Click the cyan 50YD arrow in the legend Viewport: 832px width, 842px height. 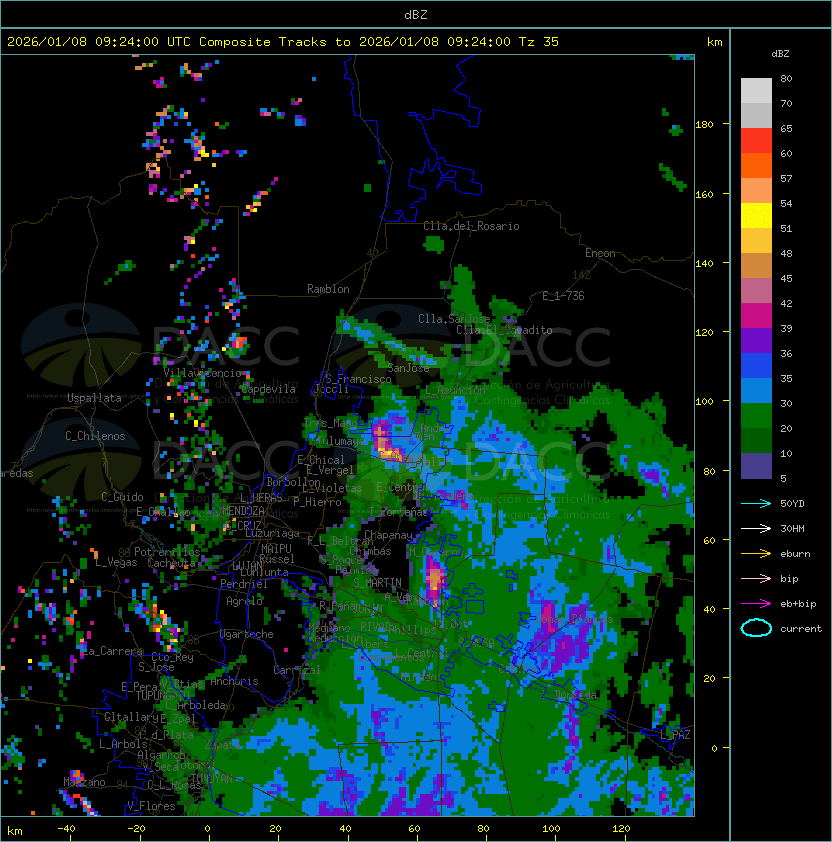pyautogui.click(x=756, y=504)
